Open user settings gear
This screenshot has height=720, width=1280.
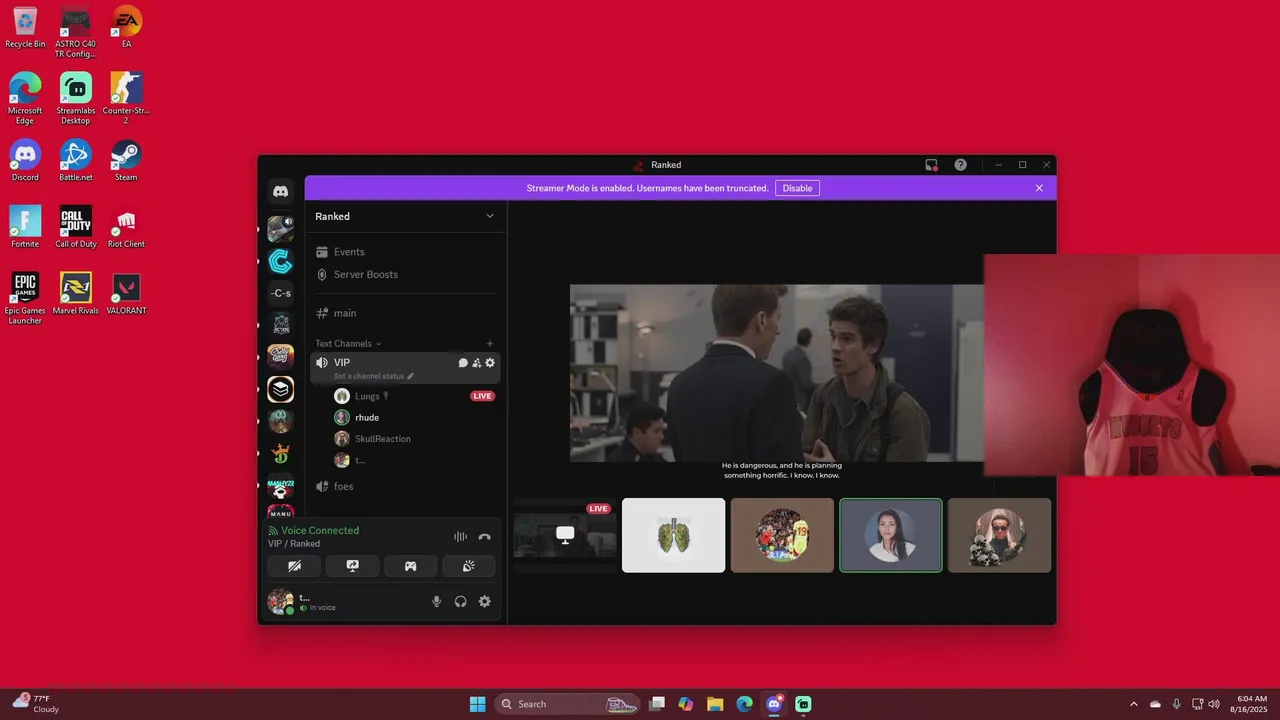pos(485,601)
